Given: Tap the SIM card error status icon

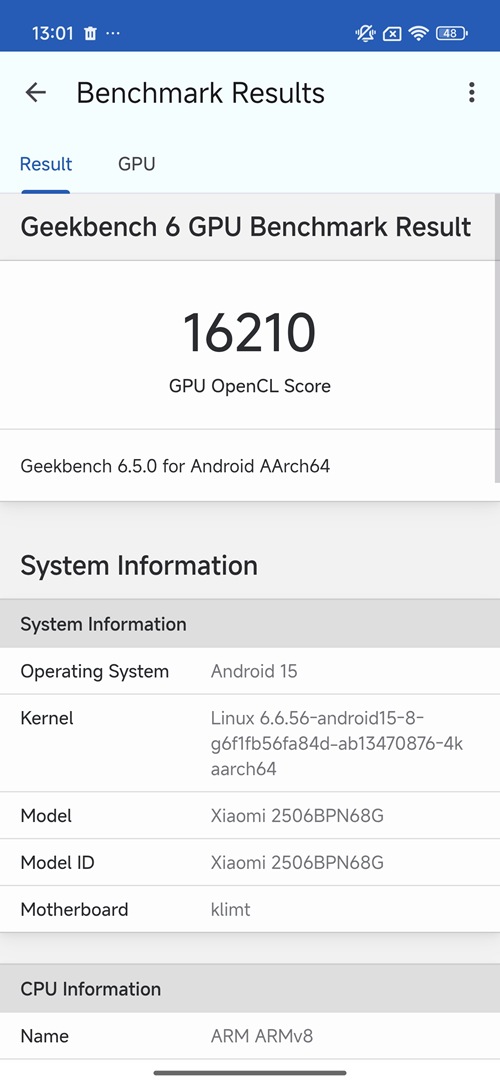Looking at the screenshot, I should pos(392,33).
